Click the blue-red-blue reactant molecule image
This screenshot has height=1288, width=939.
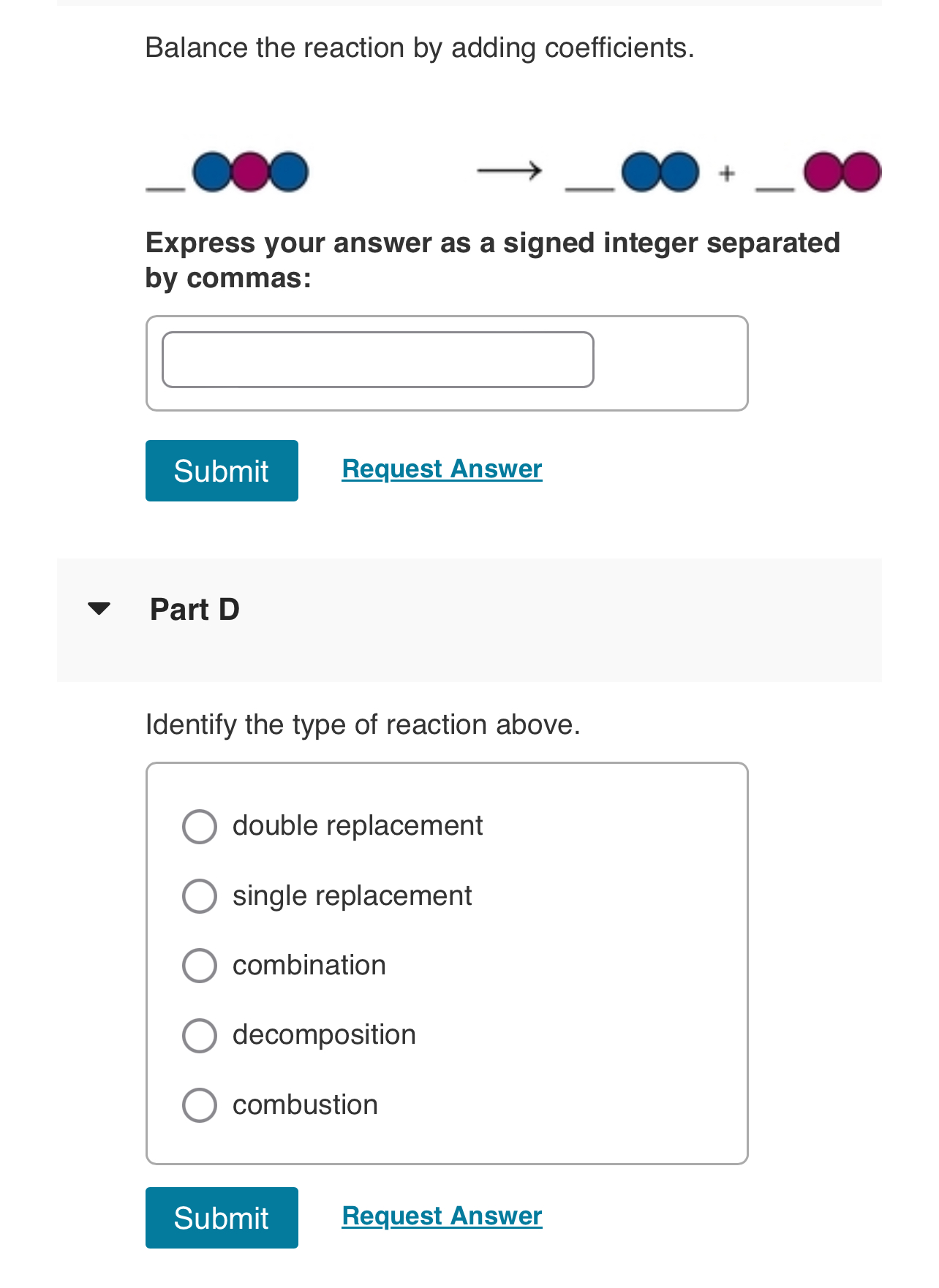pos(250,173)
